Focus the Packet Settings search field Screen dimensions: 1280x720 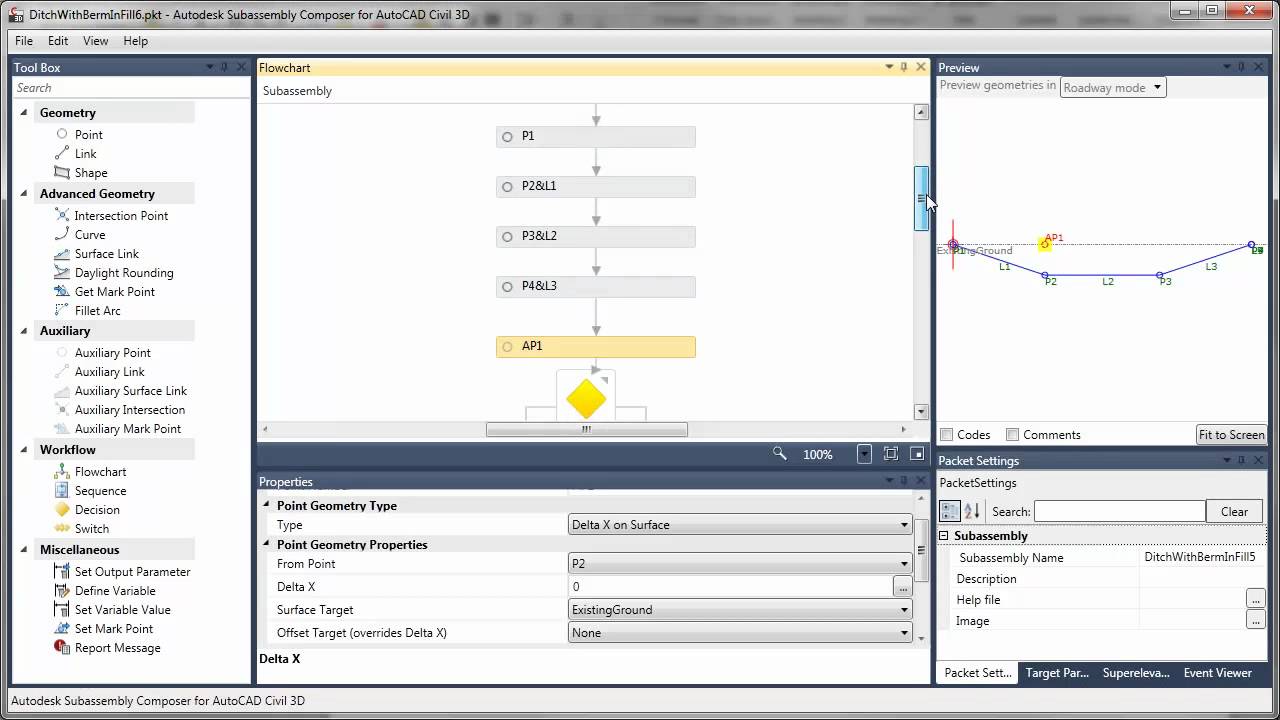(x=1119, y=511)
